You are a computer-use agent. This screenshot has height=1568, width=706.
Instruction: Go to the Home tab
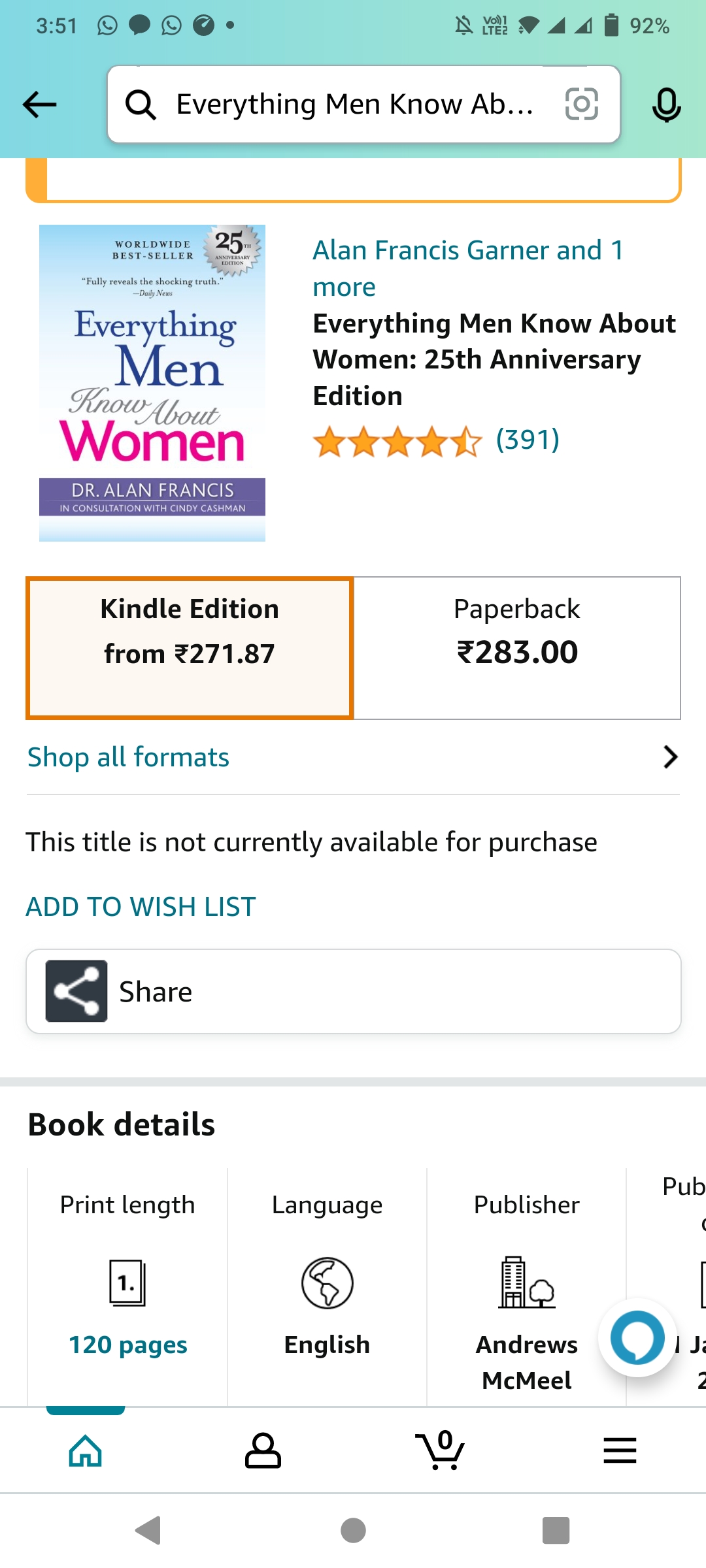[86, 1450]
